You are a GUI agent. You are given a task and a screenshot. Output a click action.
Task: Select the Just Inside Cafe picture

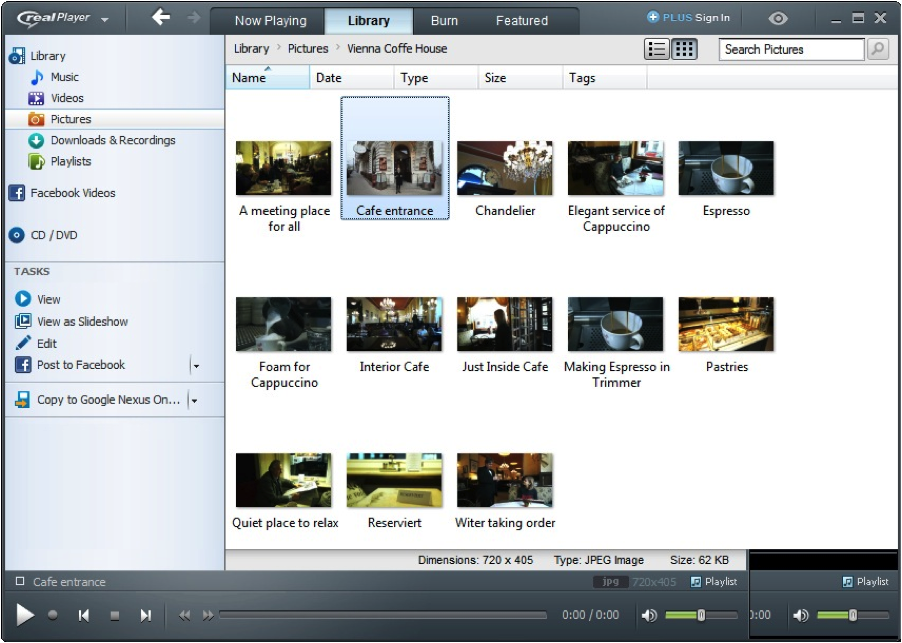tap(505, 324)
